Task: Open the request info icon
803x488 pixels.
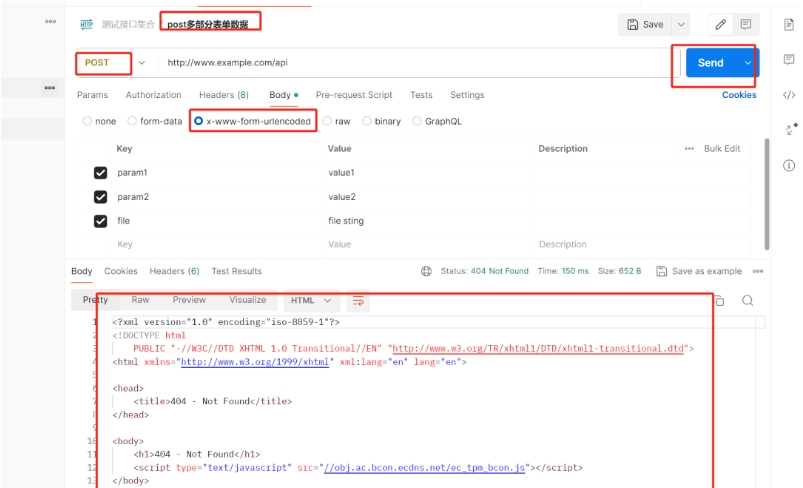Action: tap(789, 165)
